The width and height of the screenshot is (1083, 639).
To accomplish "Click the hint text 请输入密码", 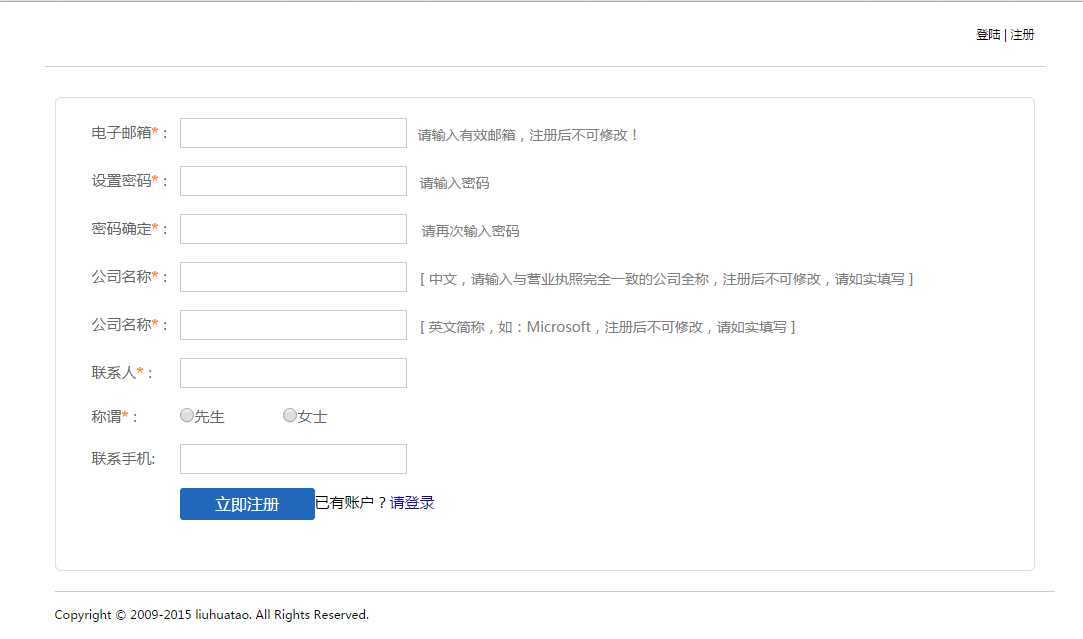I will pyautogui.click(x=454, y=183).
